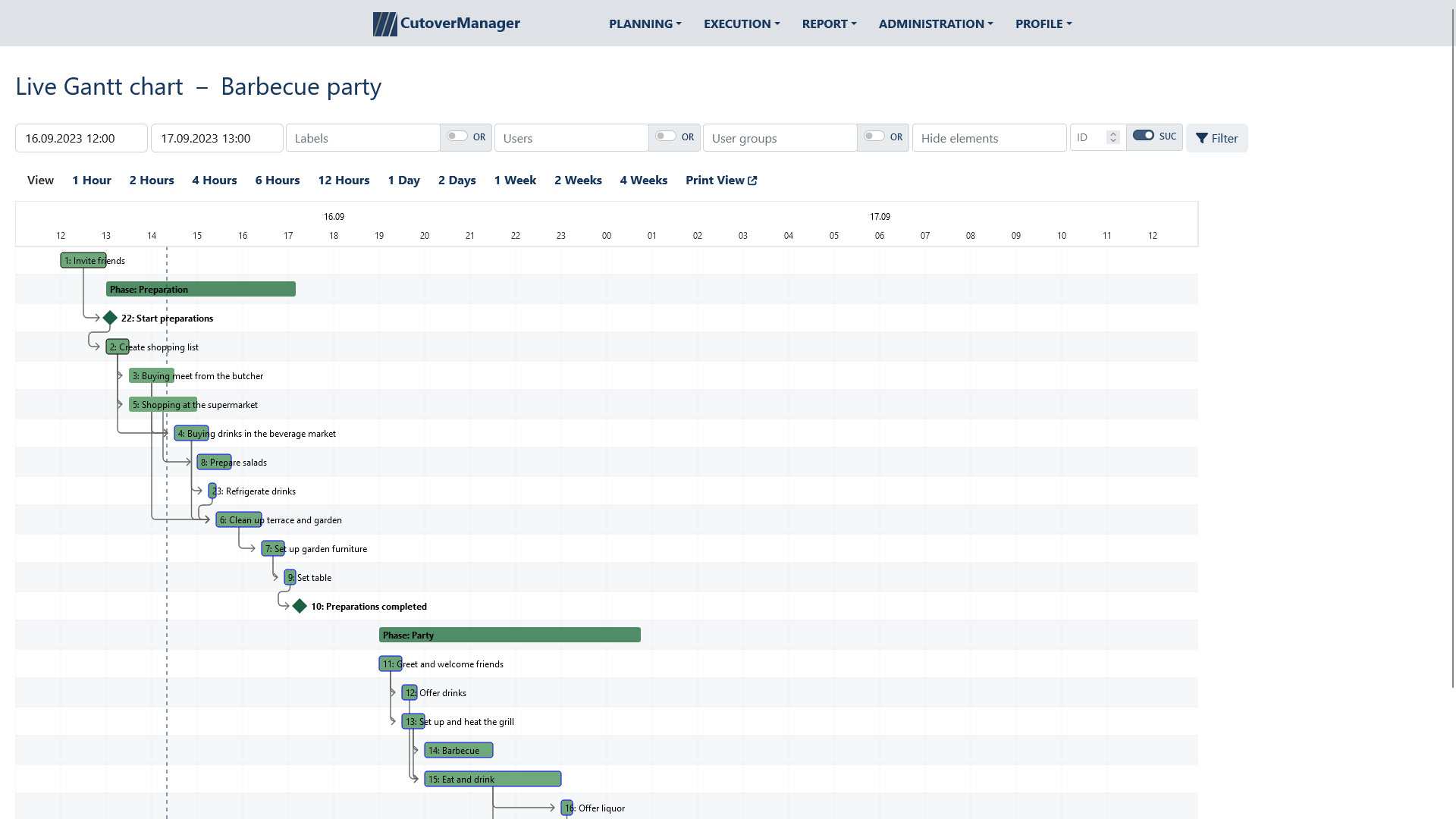1456x819 pixels.
Task: Select 1 Week view option
Action: [x=514, y=179]
